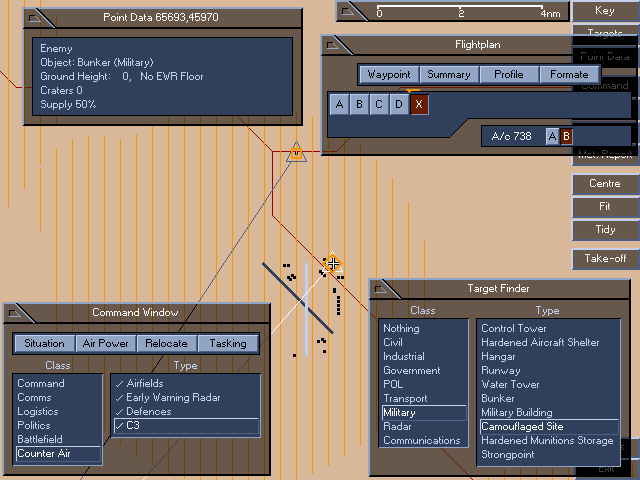This screenshot has width=640, height=480.
Task: Click the Point Data window corner icon
Action: 35,18
